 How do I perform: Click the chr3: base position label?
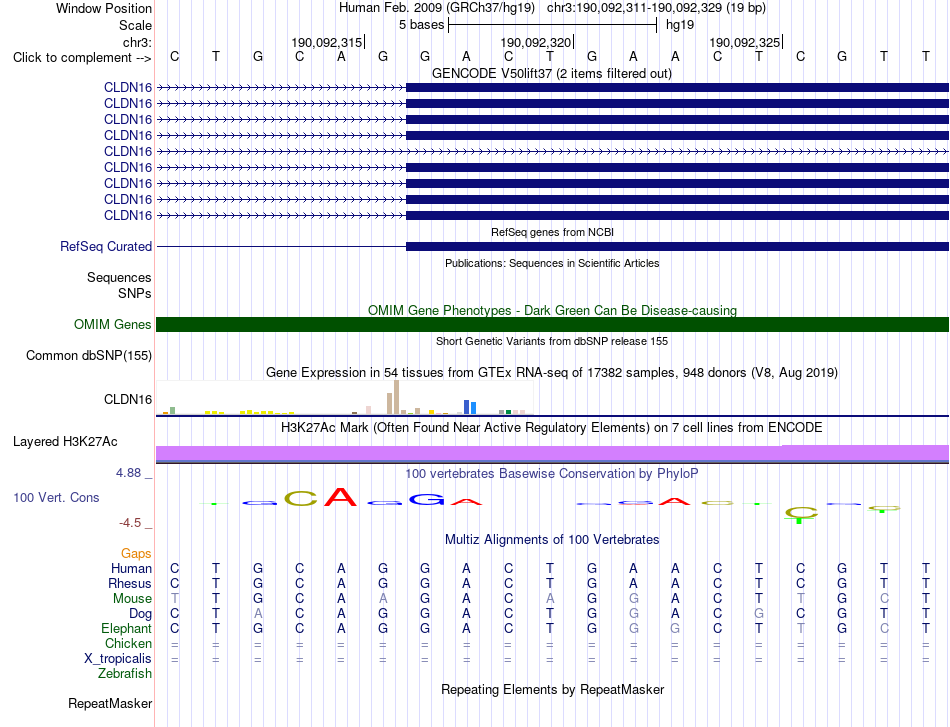click(x=137, y=42)
